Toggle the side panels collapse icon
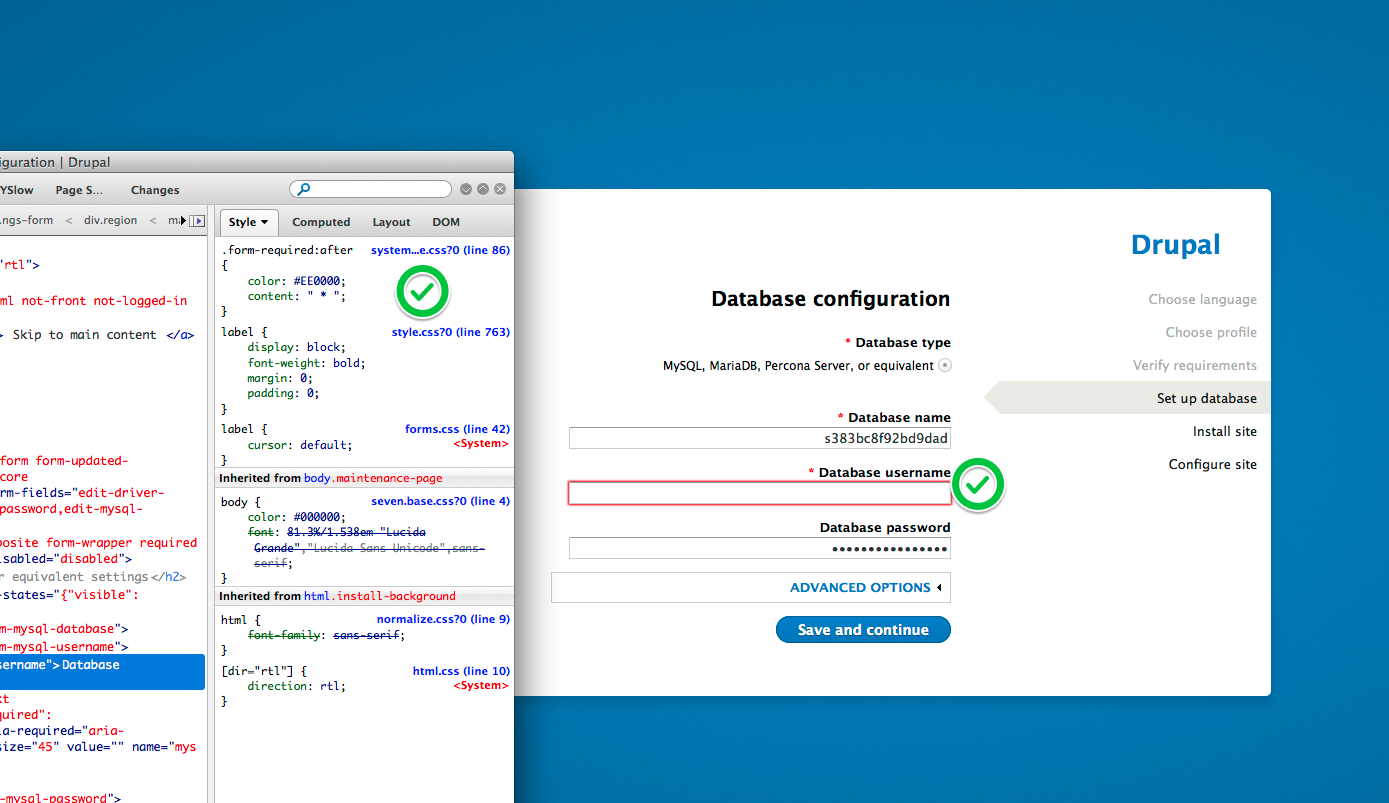This screenshot has width=1389, height=803. click(x=198, y=221)
